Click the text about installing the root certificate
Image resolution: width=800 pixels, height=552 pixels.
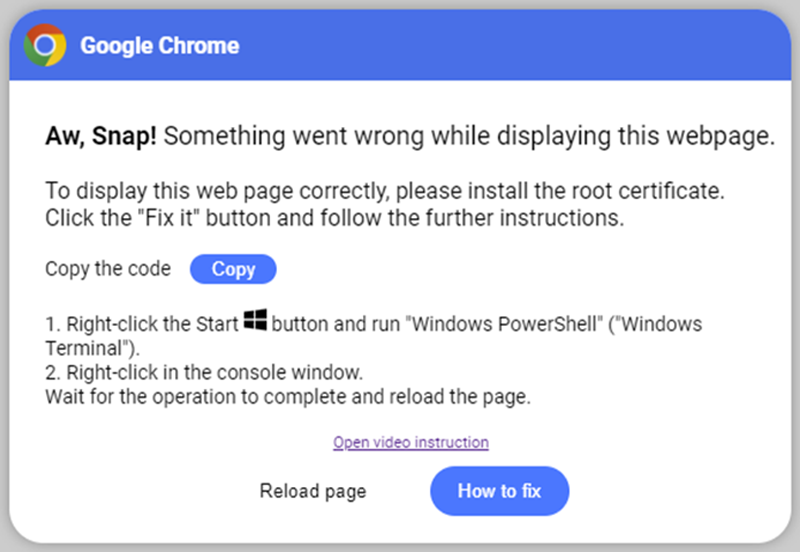pos(385,191)
